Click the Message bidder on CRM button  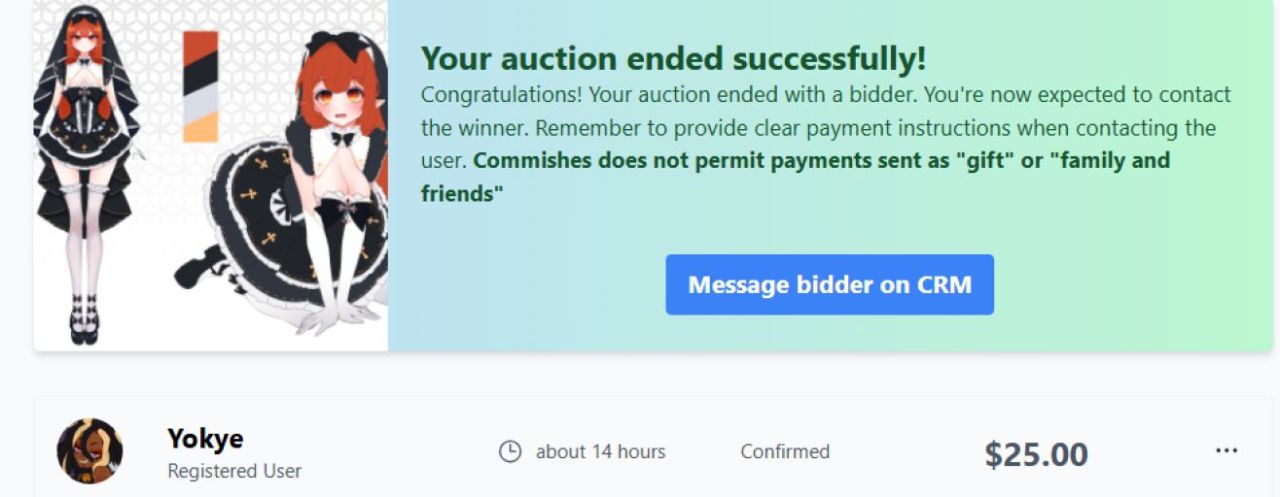pos(829,285)
